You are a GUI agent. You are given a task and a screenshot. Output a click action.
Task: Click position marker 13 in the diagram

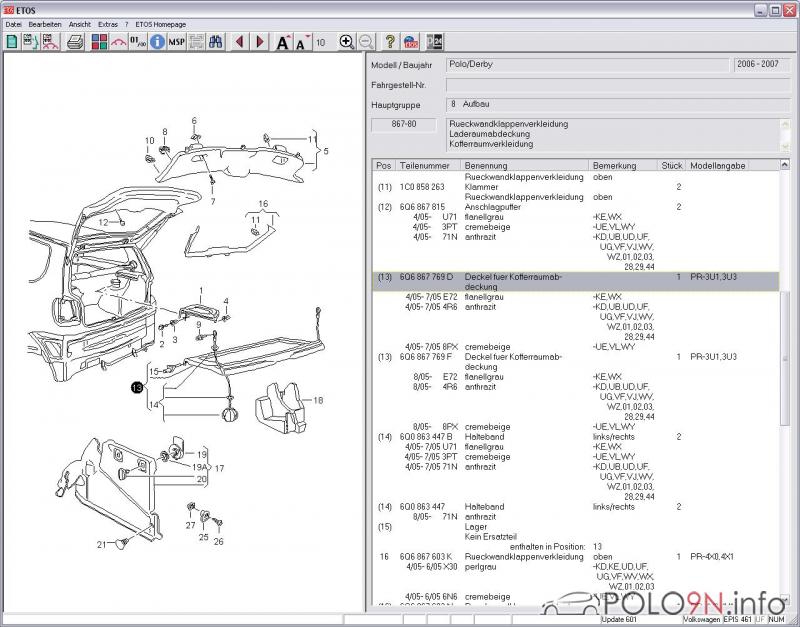pos(137,388)
